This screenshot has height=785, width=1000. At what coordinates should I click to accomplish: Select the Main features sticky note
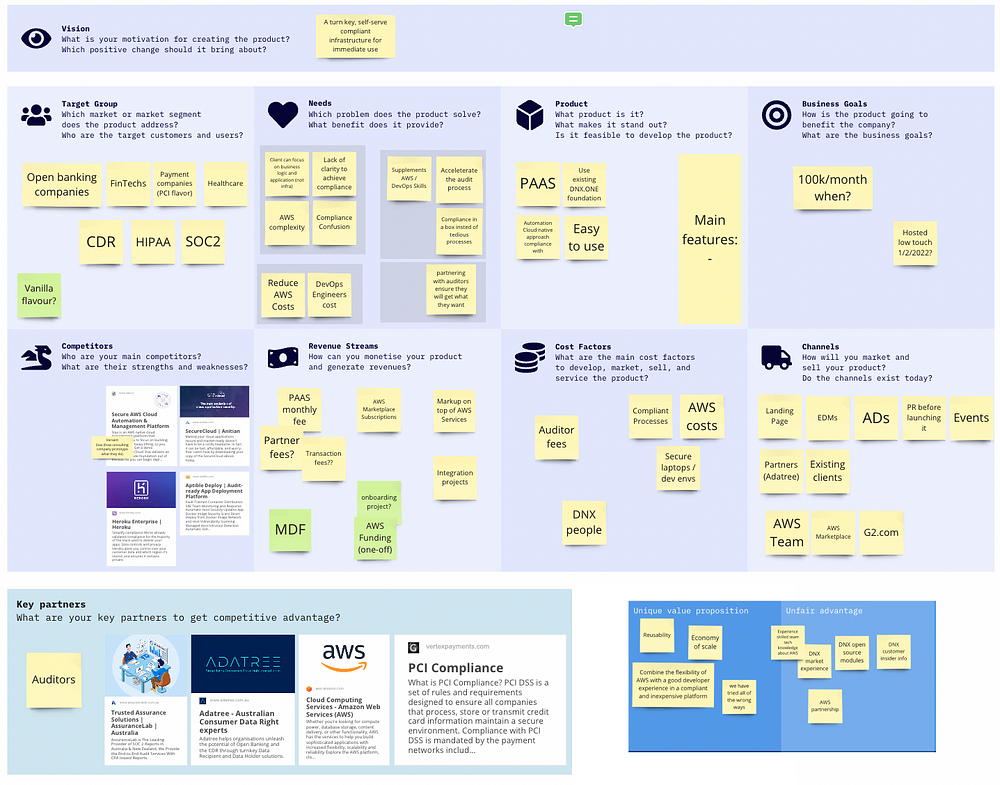(x=710, y=238)
